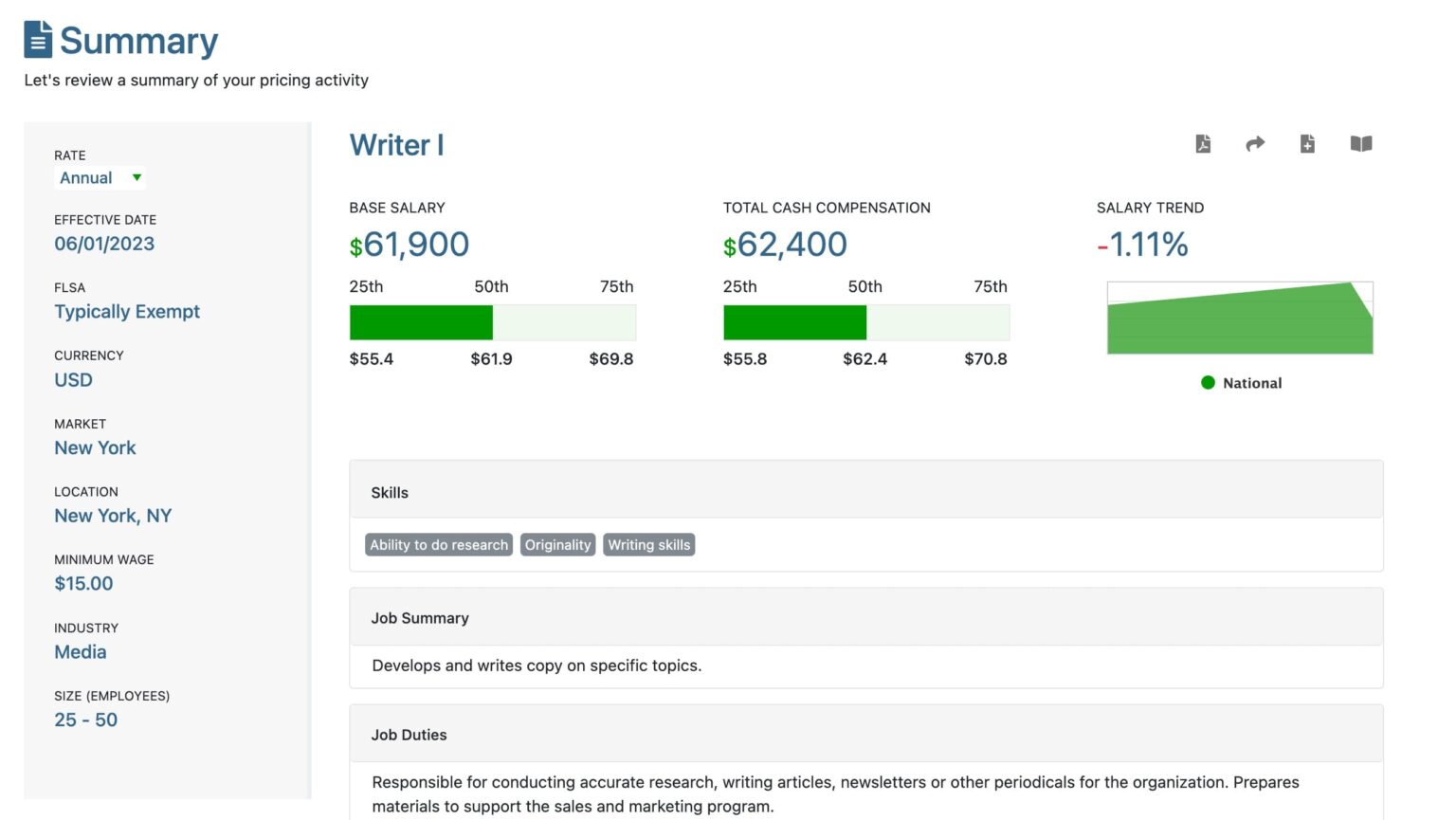1456x820 pixels.
Task: Click the effective date 06/01/2023
Action: click(104, 244)
